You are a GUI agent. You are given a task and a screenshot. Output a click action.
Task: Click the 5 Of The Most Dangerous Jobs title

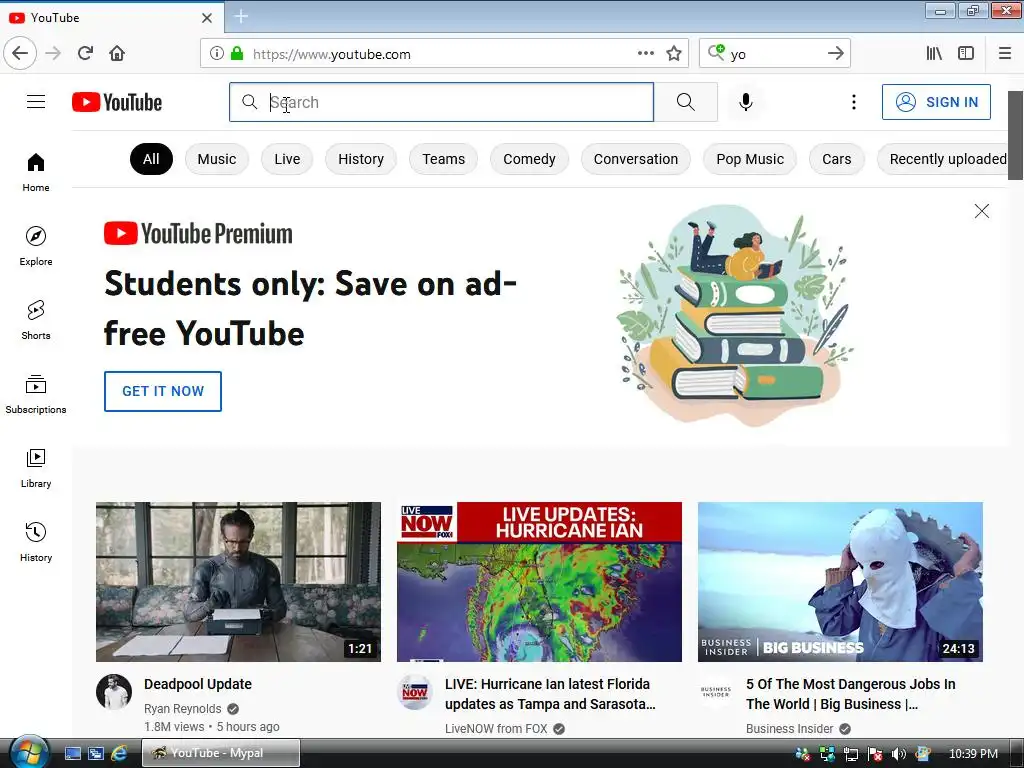[850, 694]
